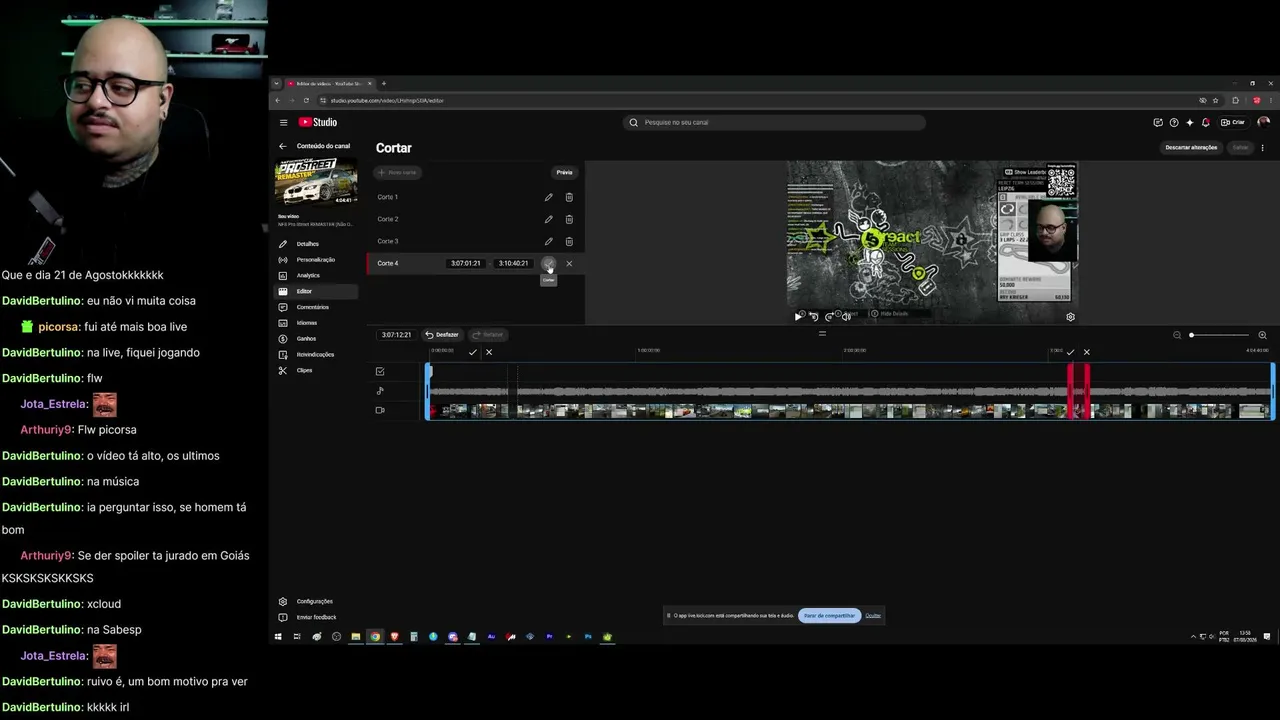Click the Desfazer undo button
The height and width of the screenshot is (720, 1280).
pos(442,335)
